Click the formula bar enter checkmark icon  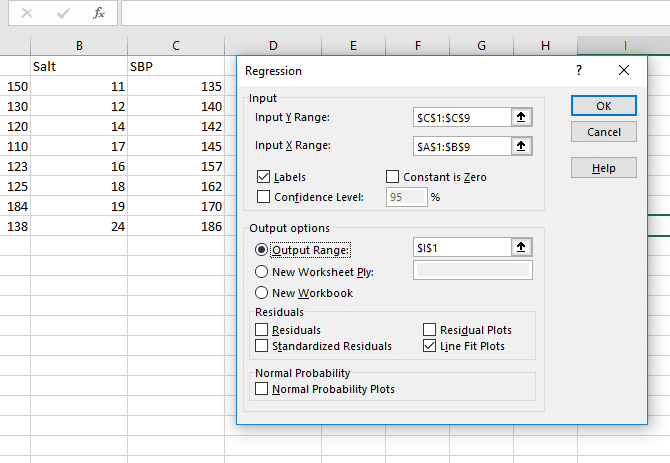point(63,13)
